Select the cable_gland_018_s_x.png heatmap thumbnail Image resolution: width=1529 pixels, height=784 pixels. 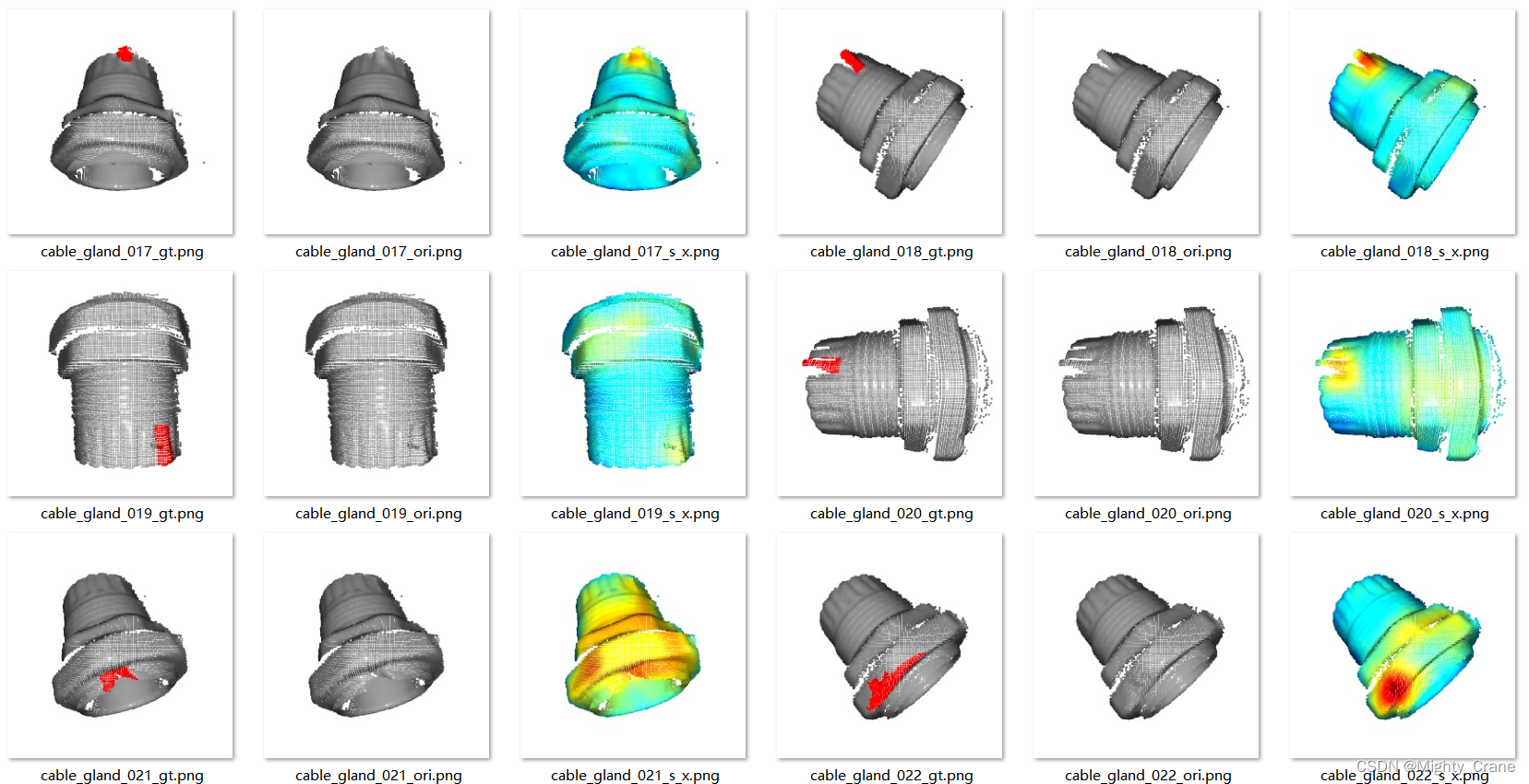[1403, 122]
